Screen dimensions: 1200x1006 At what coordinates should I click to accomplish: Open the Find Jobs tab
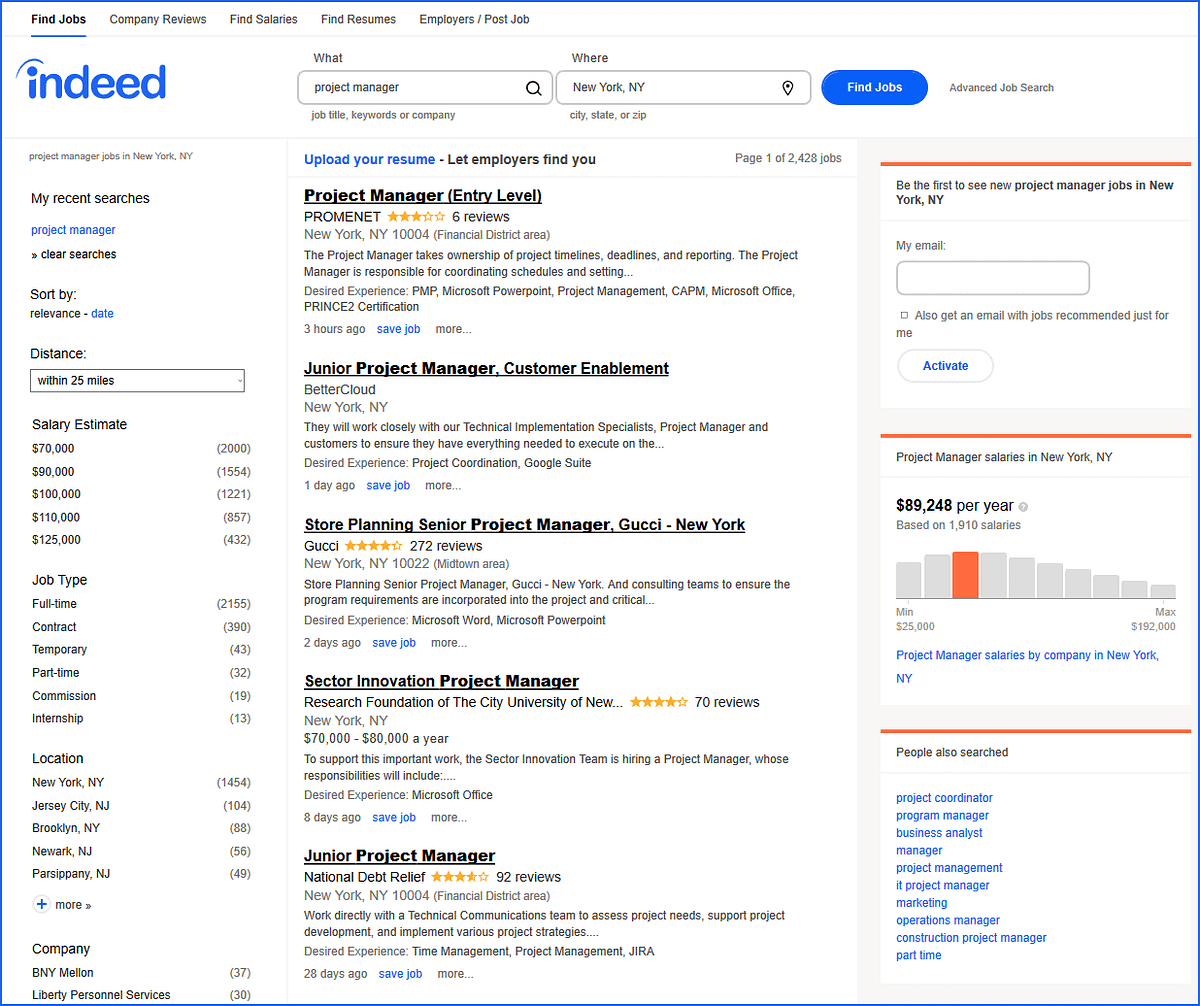(58, 19)
